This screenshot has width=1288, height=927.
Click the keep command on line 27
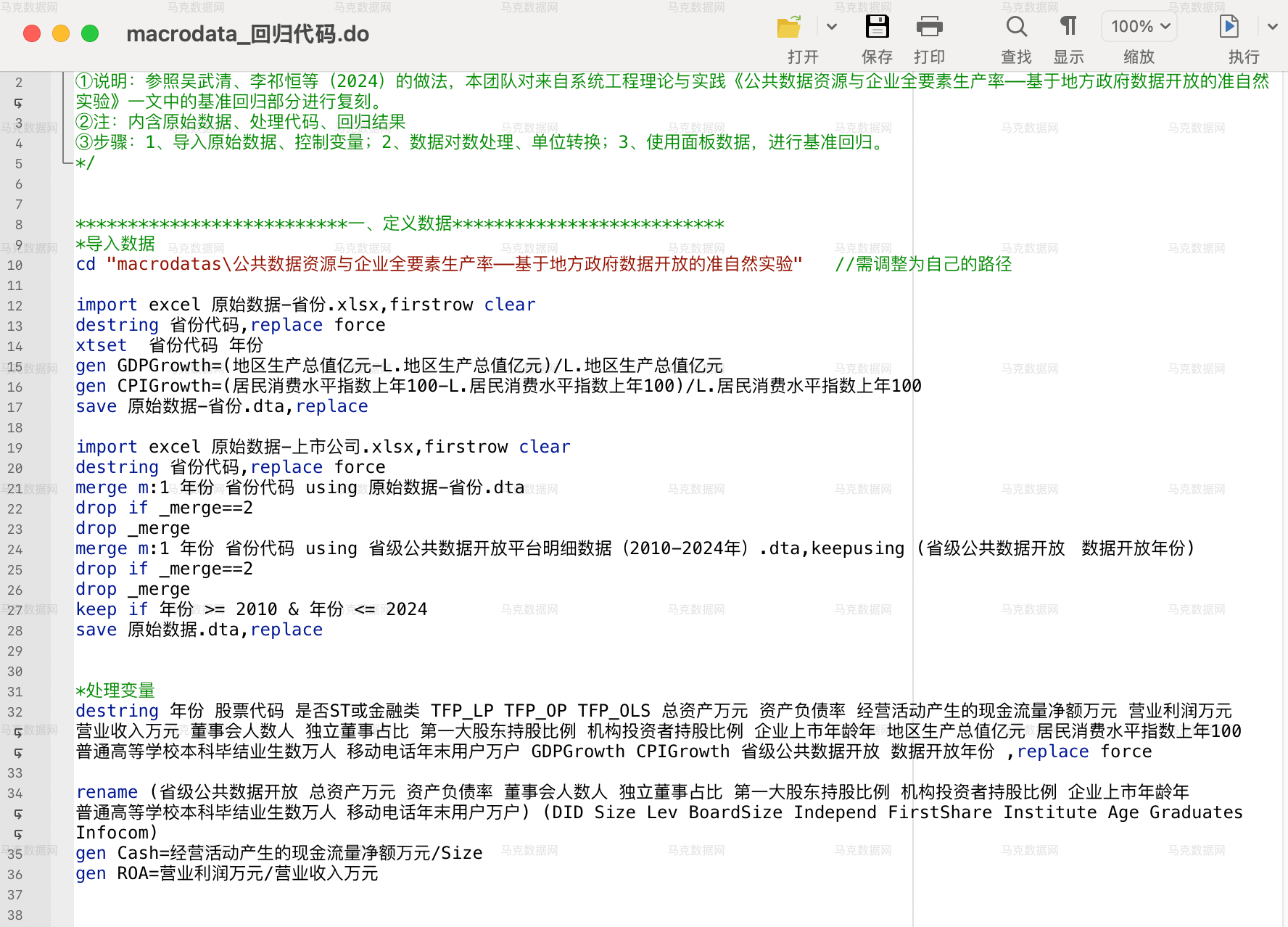tap(96, 609)
